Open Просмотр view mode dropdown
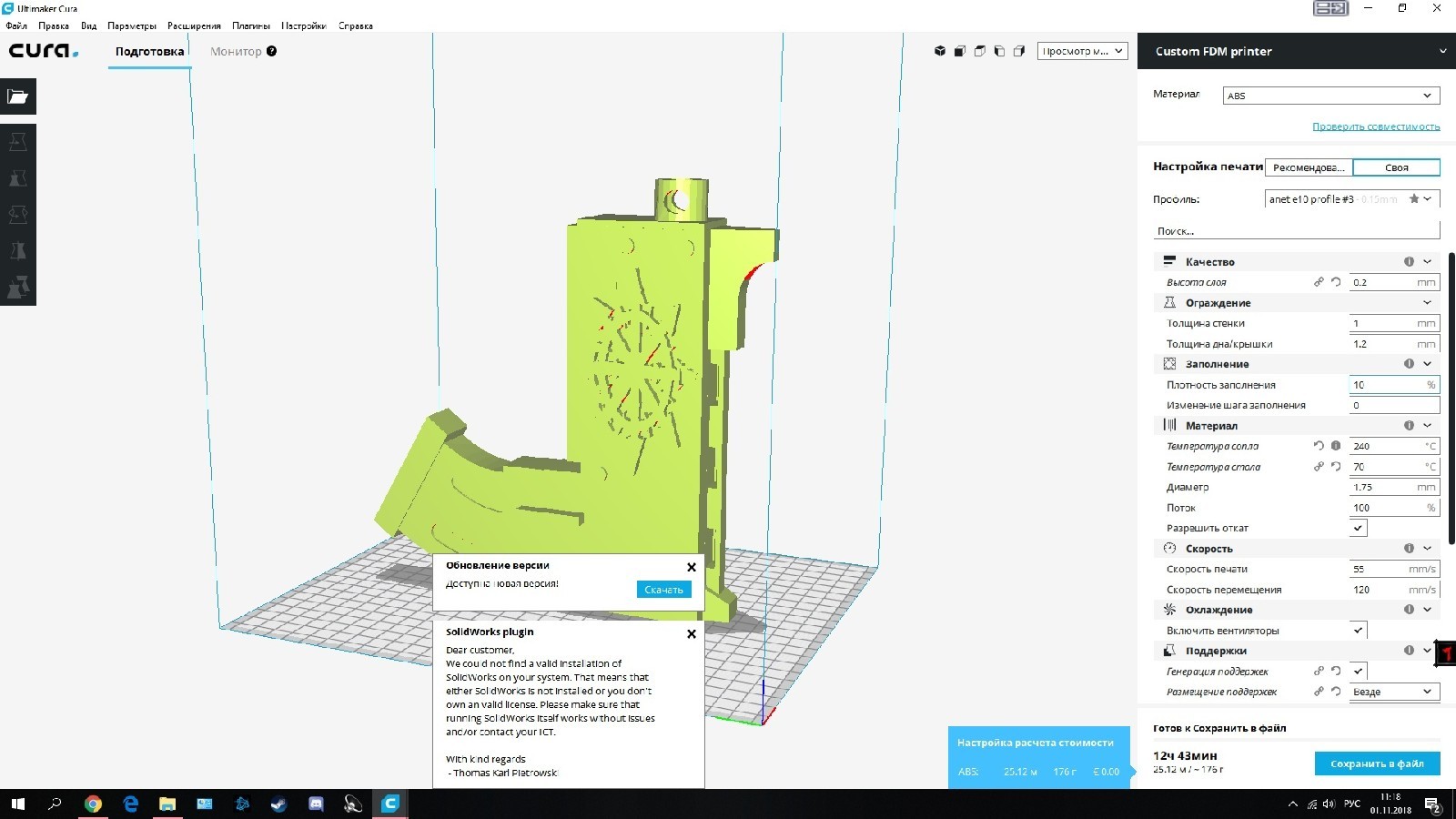 1083,51
